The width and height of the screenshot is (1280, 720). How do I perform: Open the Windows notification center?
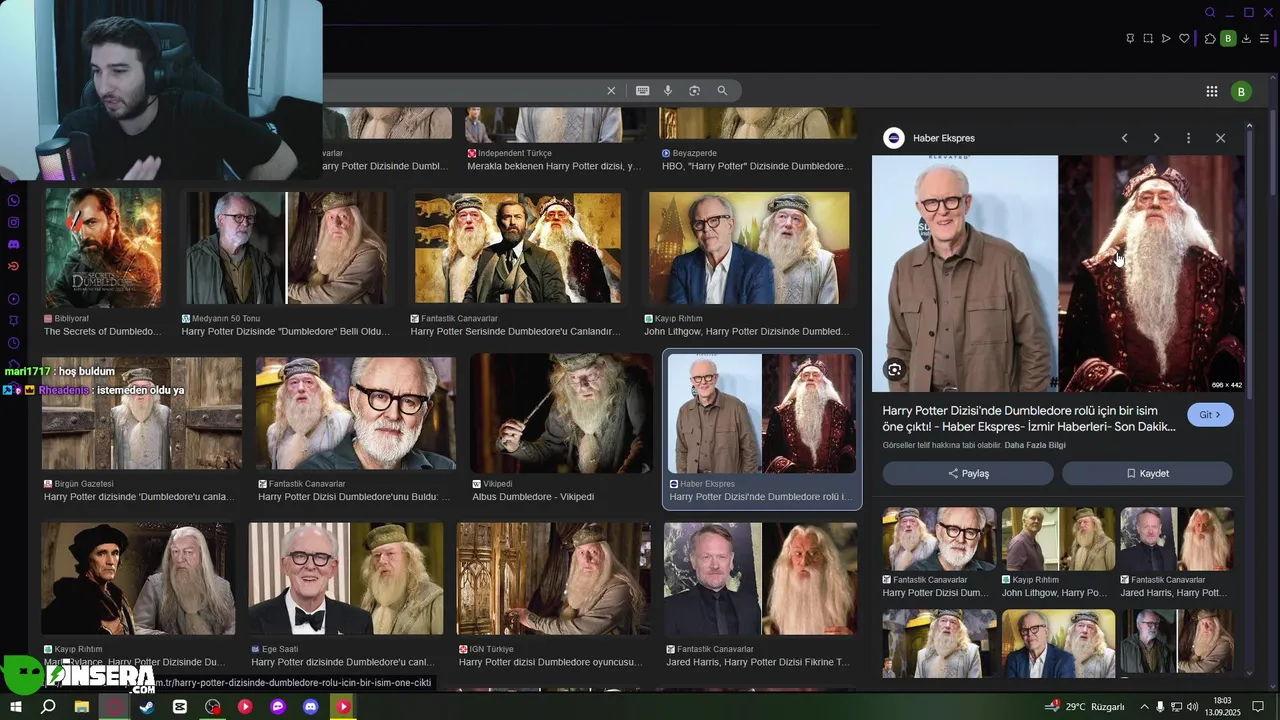coord(1258,706)
